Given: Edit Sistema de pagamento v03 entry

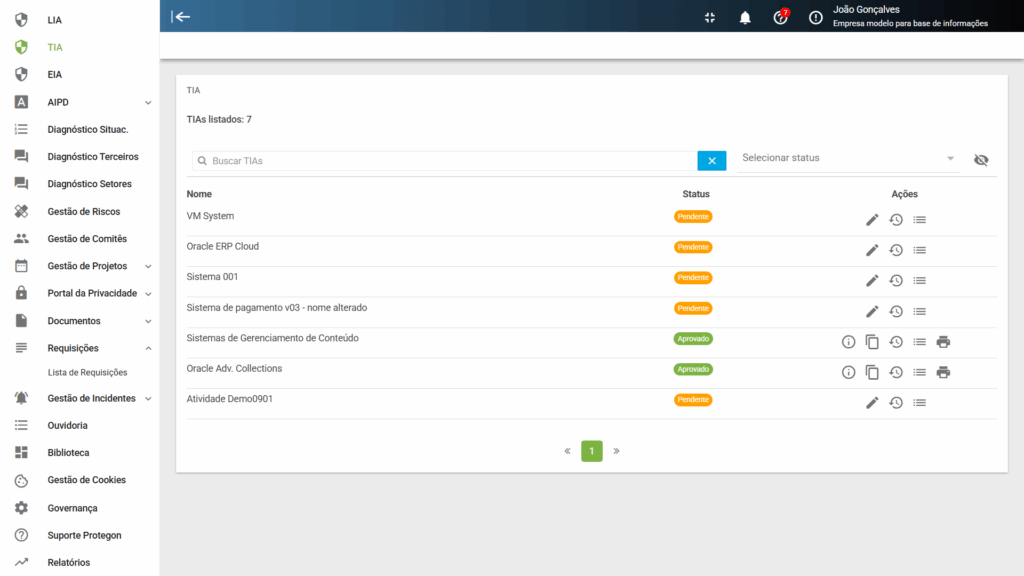Looking at the screenshot, I should 872,312.
